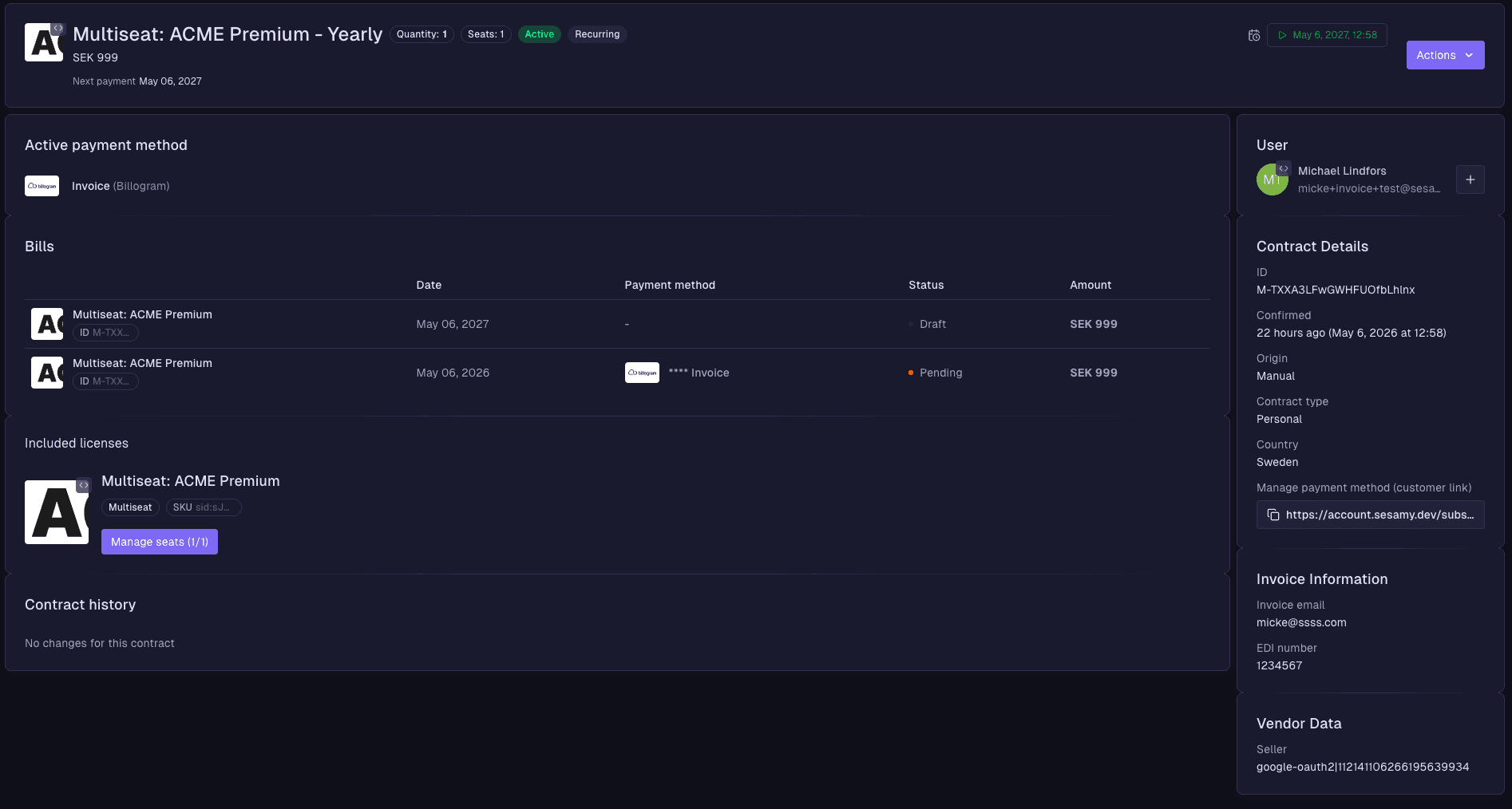Click the Country value Sweden
Viewport: 1512px width, 809px height.
click(1277, 462)
